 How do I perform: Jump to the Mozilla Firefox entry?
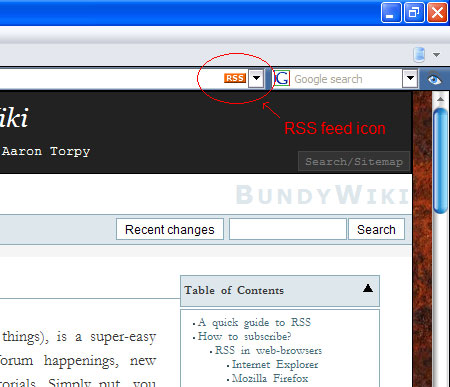270,378
